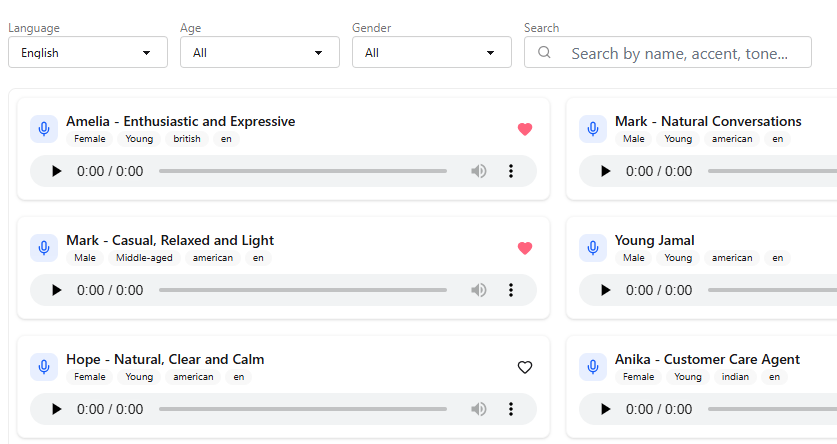Click microphone icon beside Amelia voice

(x=44, y=129)
